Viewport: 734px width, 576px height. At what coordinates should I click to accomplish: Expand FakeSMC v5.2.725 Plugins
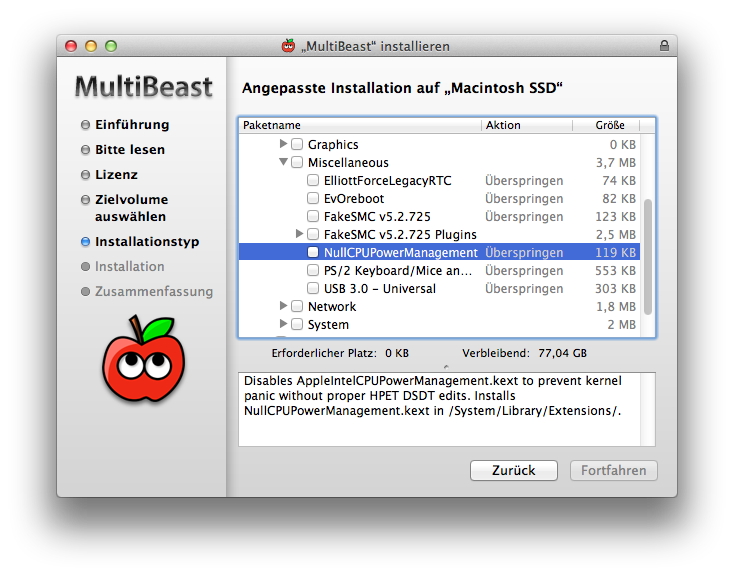300,233
